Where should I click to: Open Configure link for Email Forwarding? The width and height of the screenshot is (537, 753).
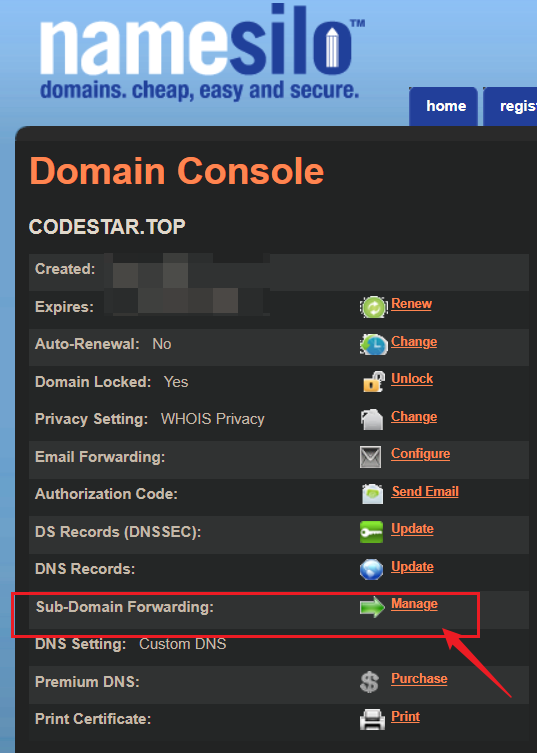click(x=420, y=454)
